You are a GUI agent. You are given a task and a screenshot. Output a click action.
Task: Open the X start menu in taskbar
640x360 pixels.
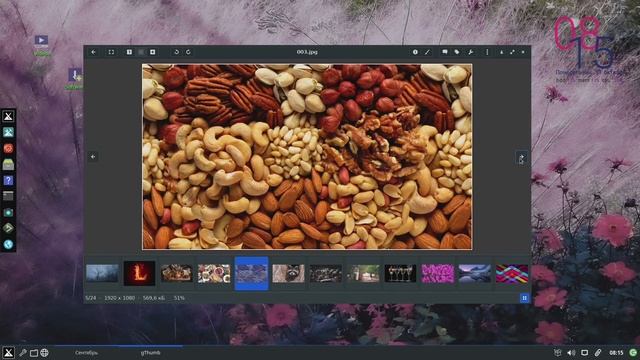8,353
